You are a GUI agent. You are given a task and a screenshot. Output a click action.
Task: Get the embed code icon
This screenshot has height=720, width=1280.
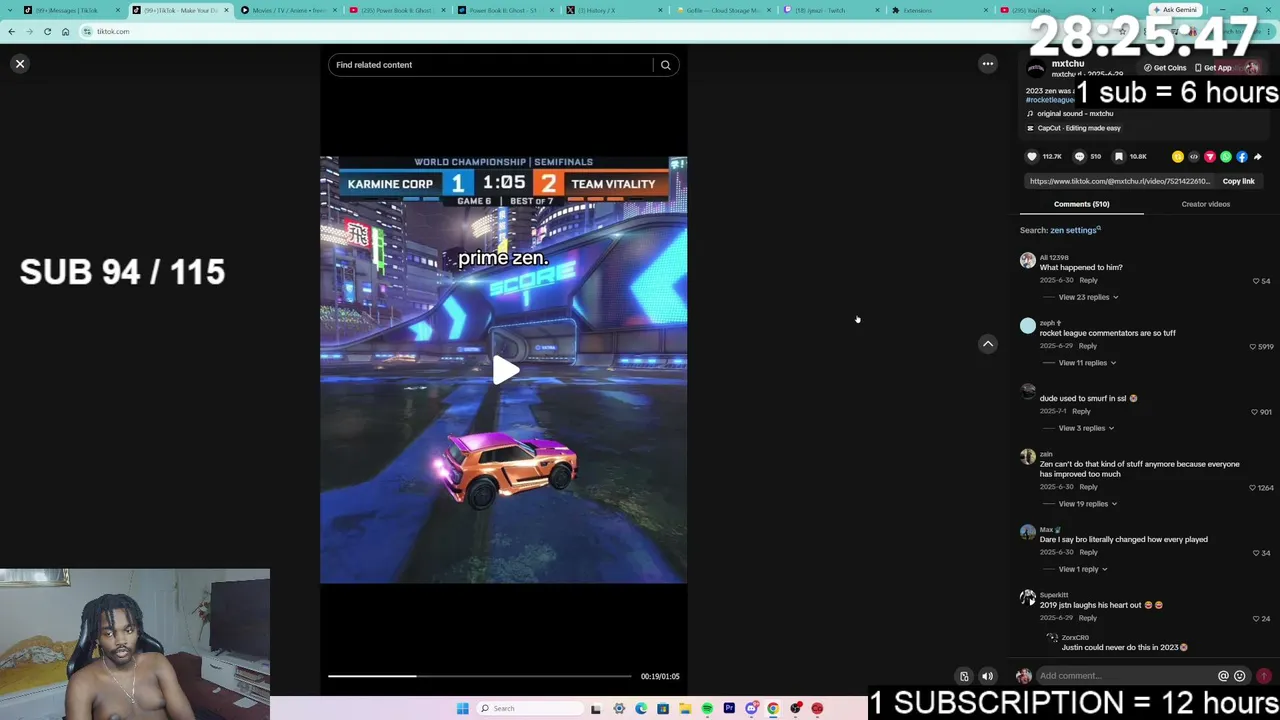pyautogui.click(x=1194, y=157)
